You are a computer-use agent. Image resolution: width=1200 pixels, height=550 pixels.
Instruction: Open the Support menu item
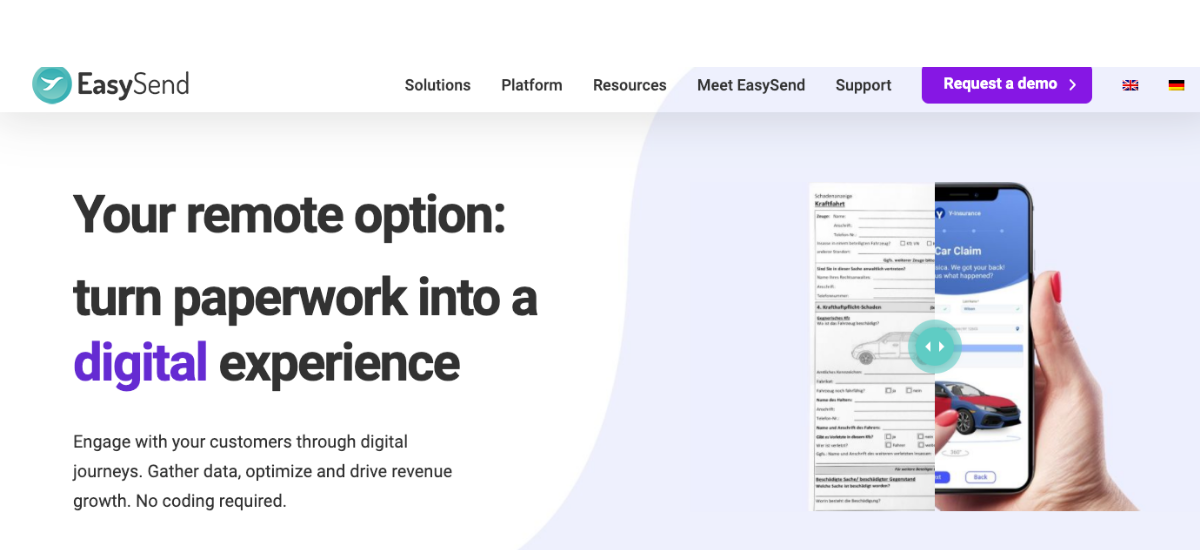863,85
